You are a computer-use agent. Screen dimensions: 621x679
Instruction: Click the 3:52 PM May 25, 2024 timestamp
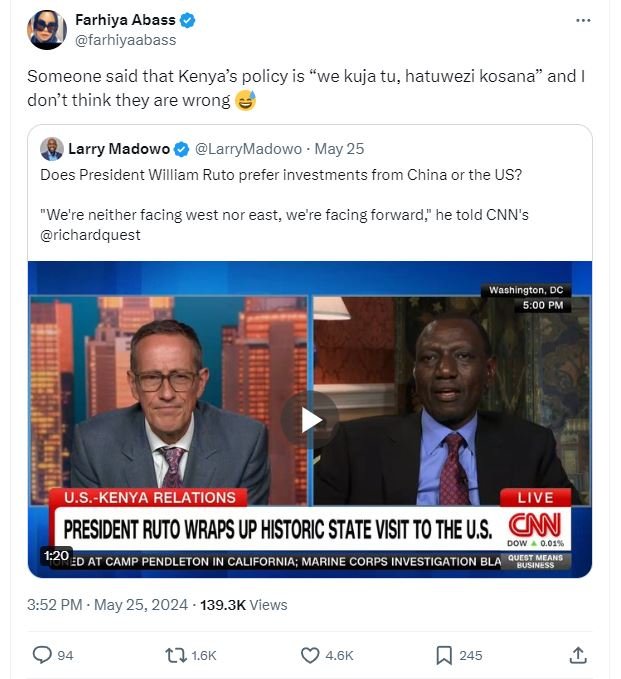(107, 605)
